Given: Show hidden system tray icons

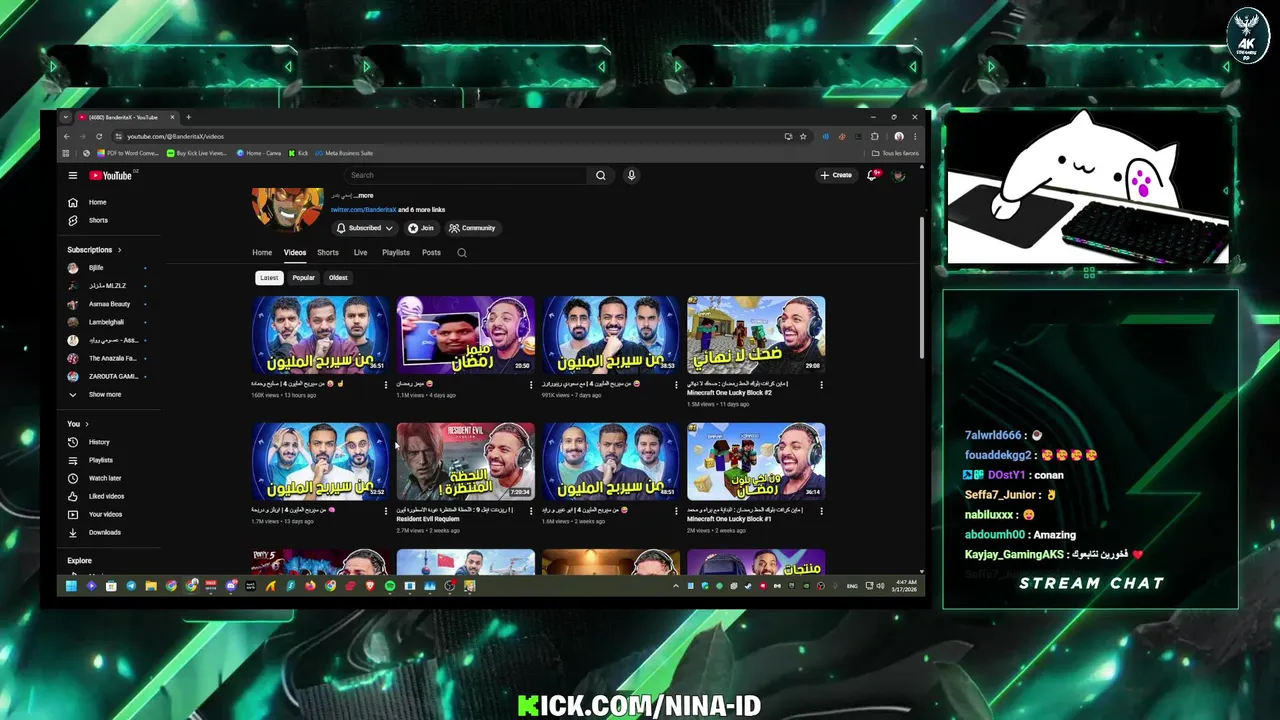Looking at the screenshot, I should tap(676, 586).
